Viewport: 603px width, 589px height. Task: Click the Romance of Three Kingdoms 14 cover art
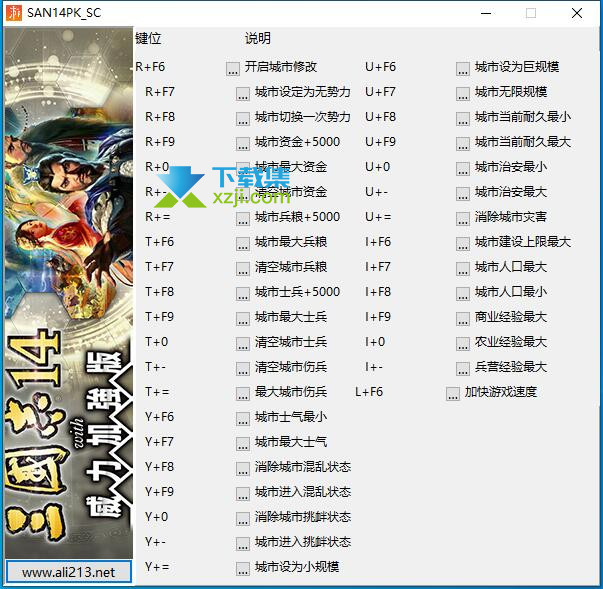(68, 292)
